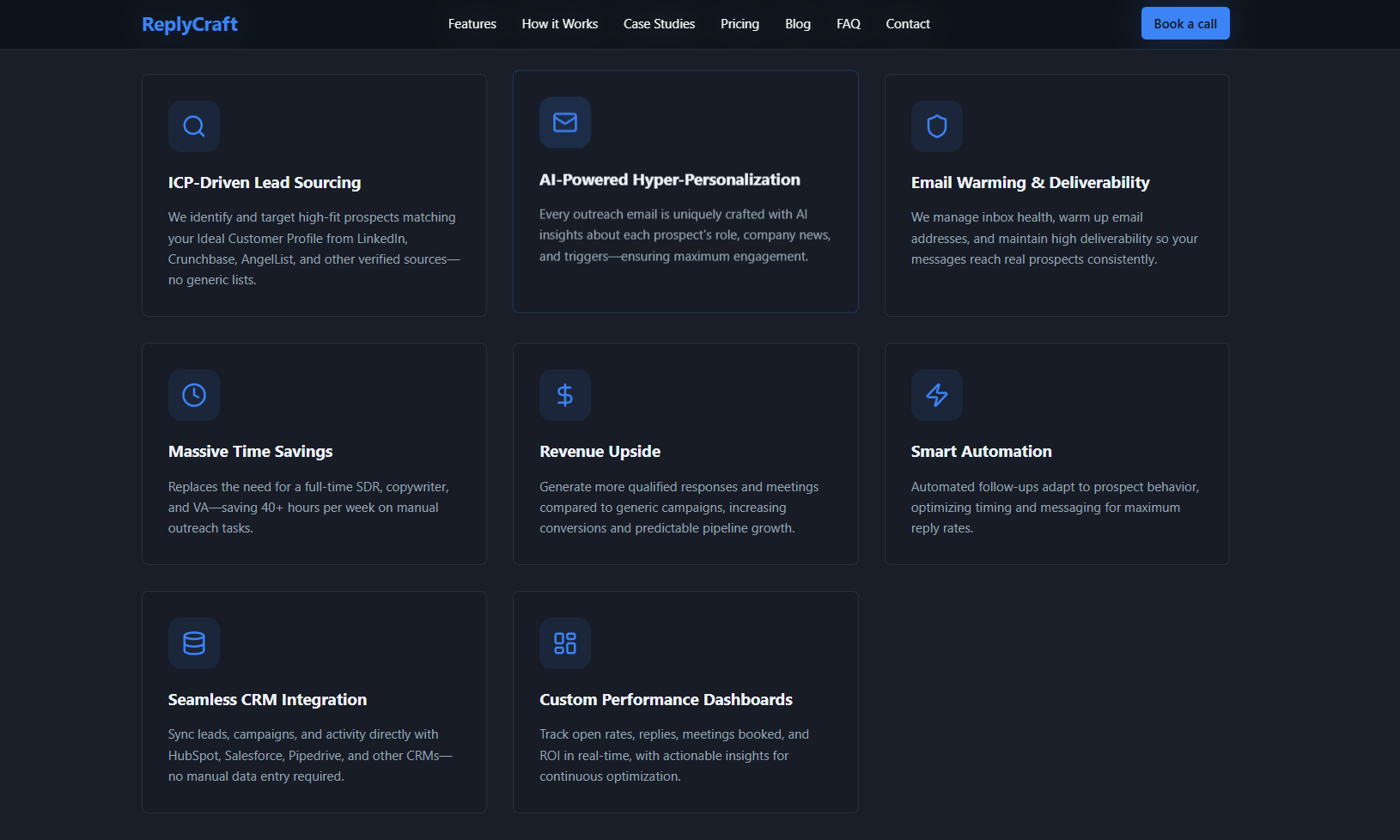This screenshot has height=840, width=1400.
Task: Visit the FAQ section
Action: tap(848, 24)
